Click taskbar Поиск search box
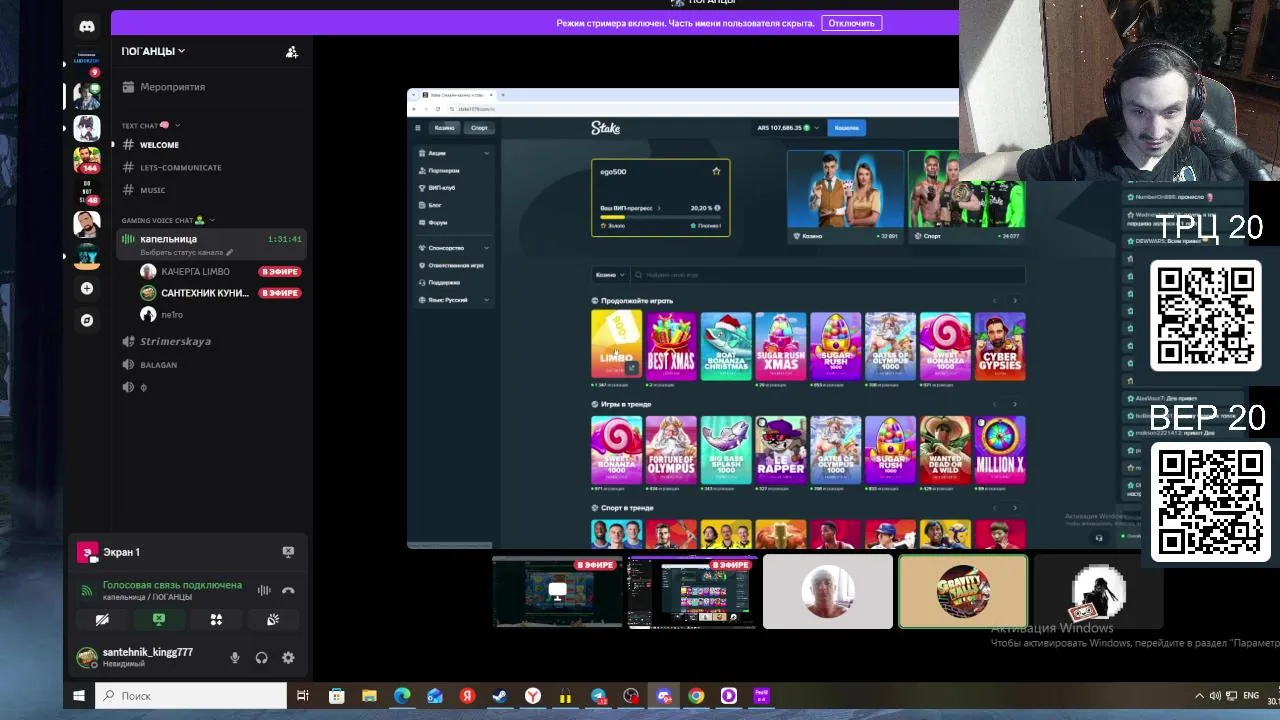1280x720 pixels. coord(190,696)
